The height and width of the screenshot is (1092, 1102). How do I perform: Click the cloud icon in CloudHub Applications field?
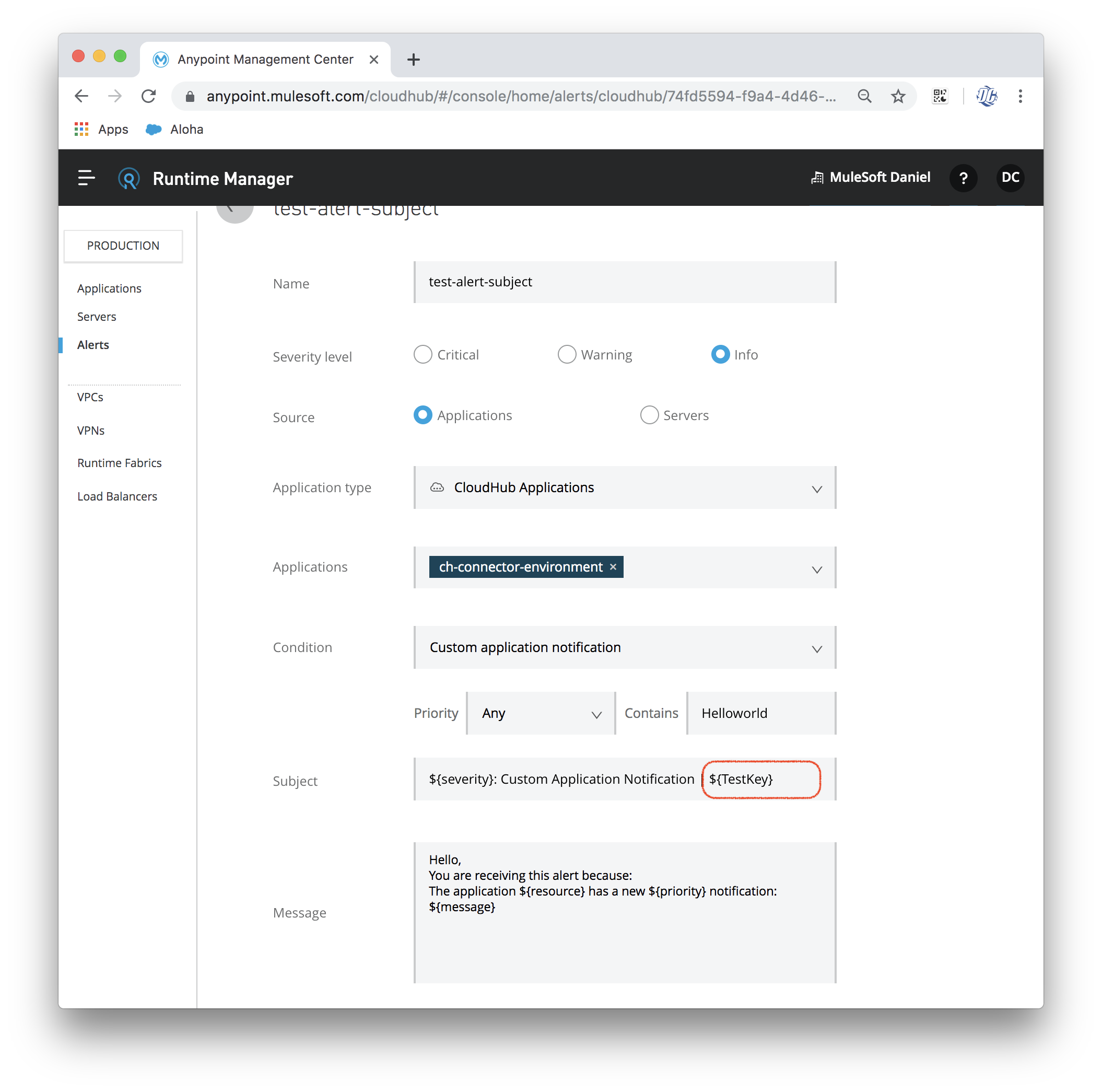click(x=437, y=488)
